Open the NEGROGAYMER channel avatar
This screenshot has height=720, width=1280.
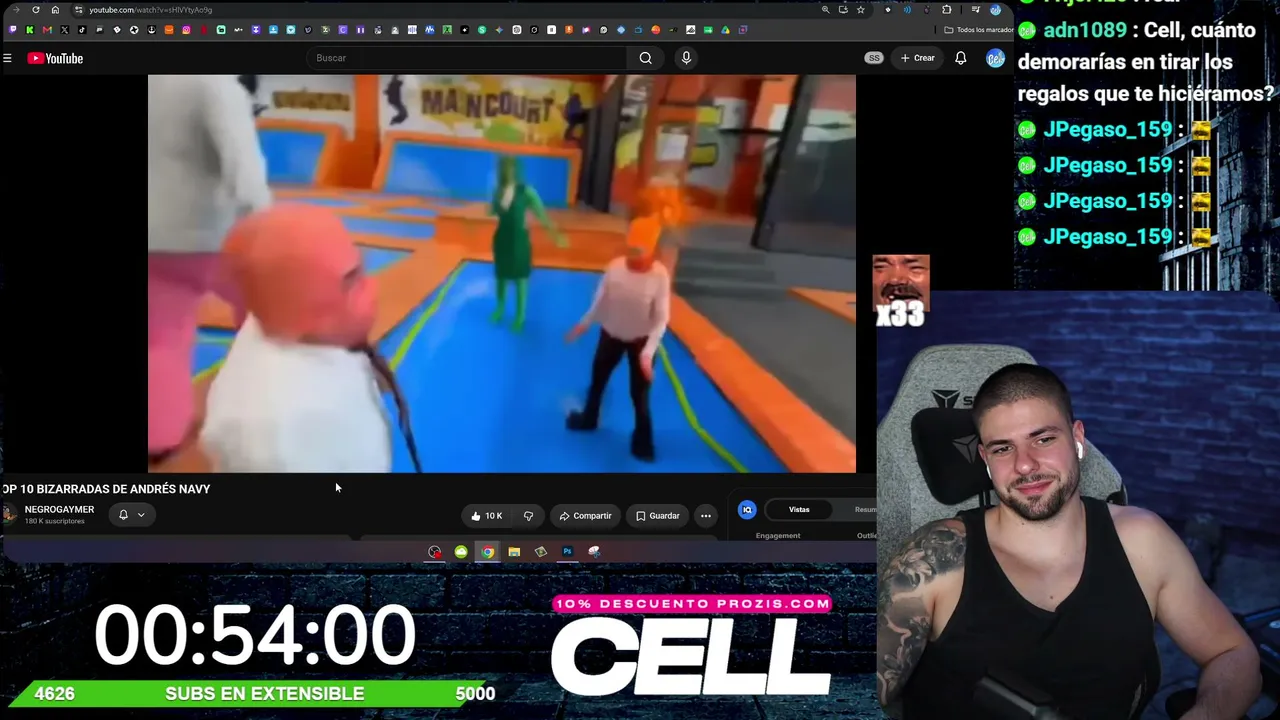click(10, 514)
